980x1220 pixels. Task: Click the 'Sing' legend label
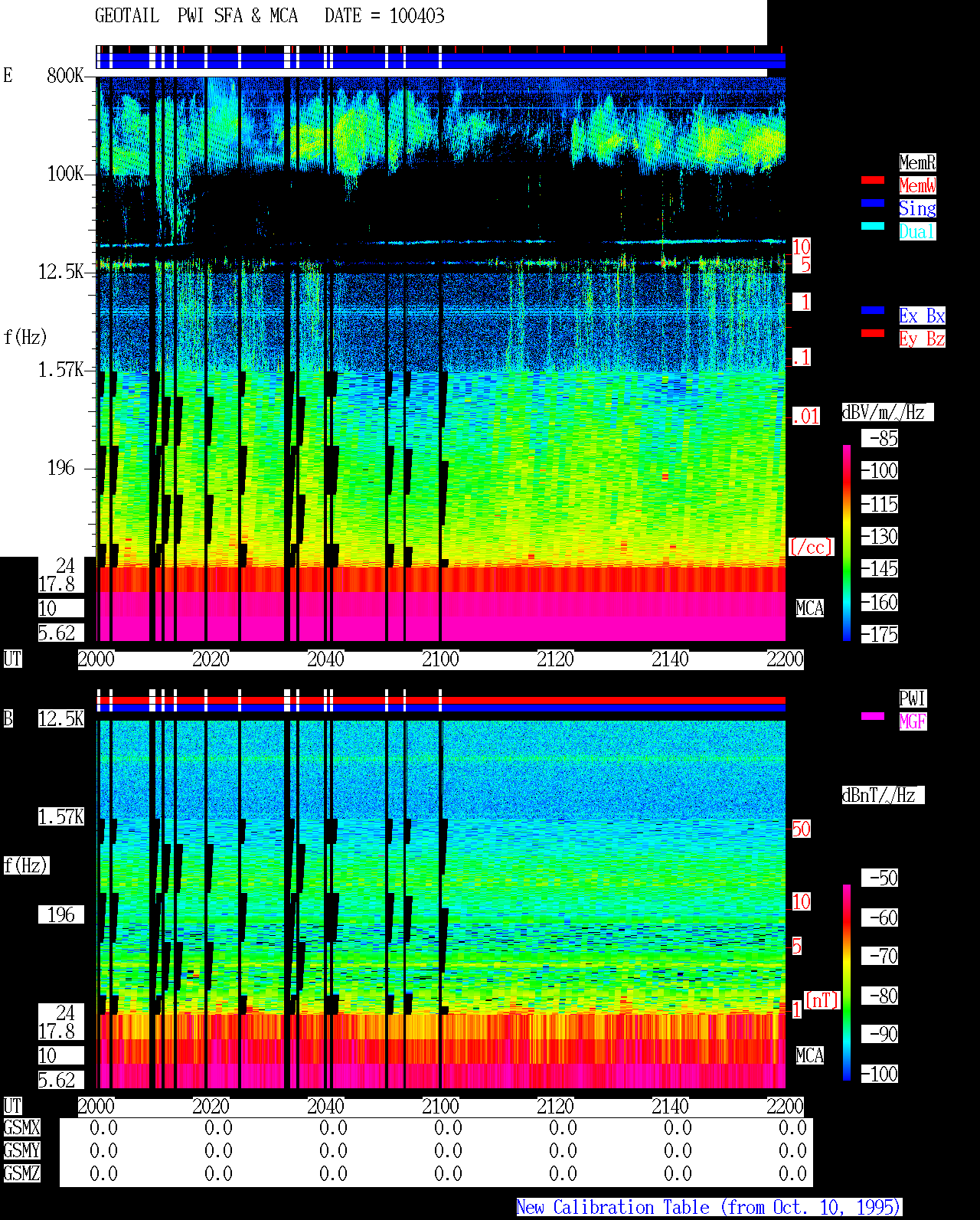point(917,208)
